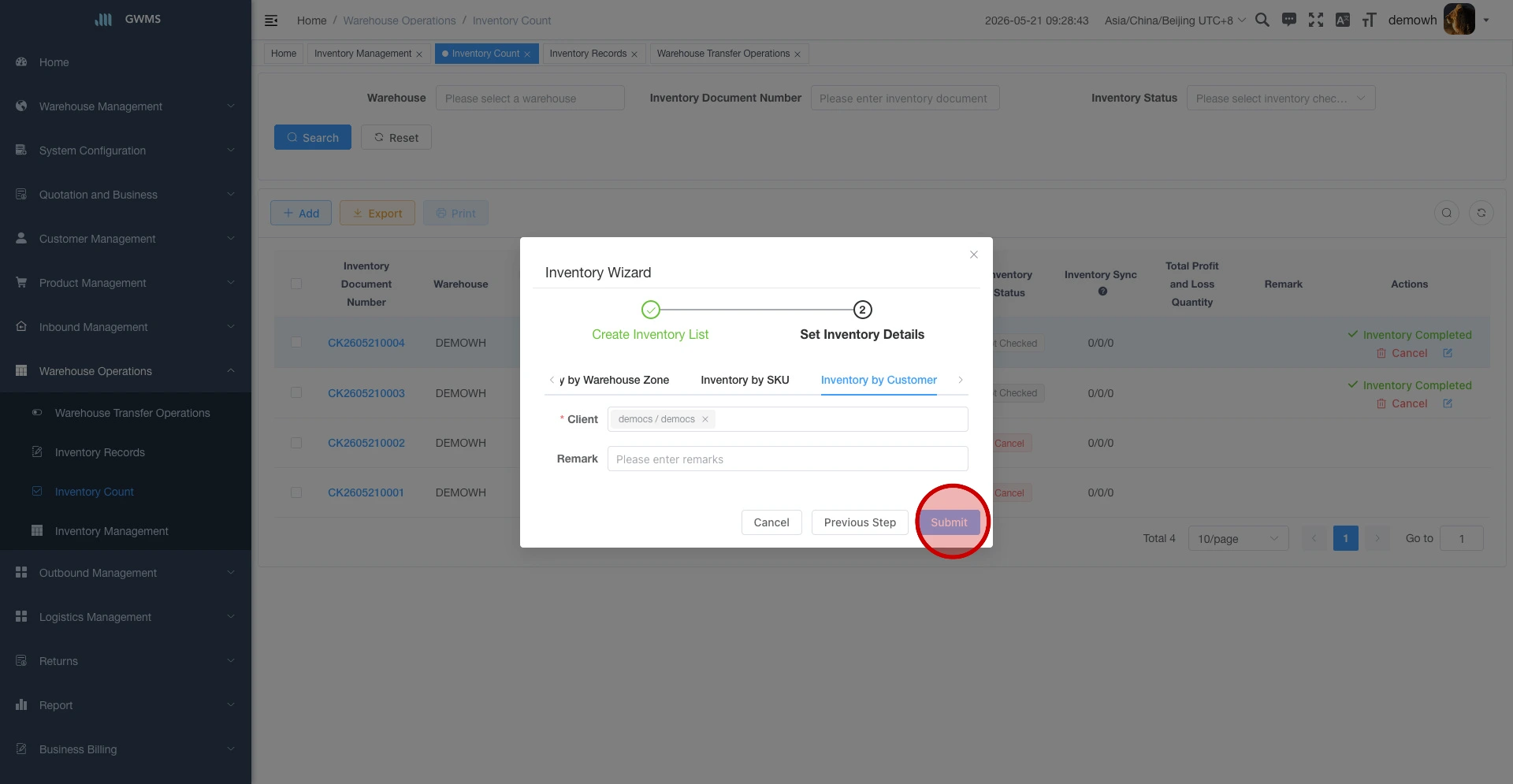This screenshot has width=1513, height=784.
Task: Toggle the select-all checkbox in table header
Action: tap(296, 284)
